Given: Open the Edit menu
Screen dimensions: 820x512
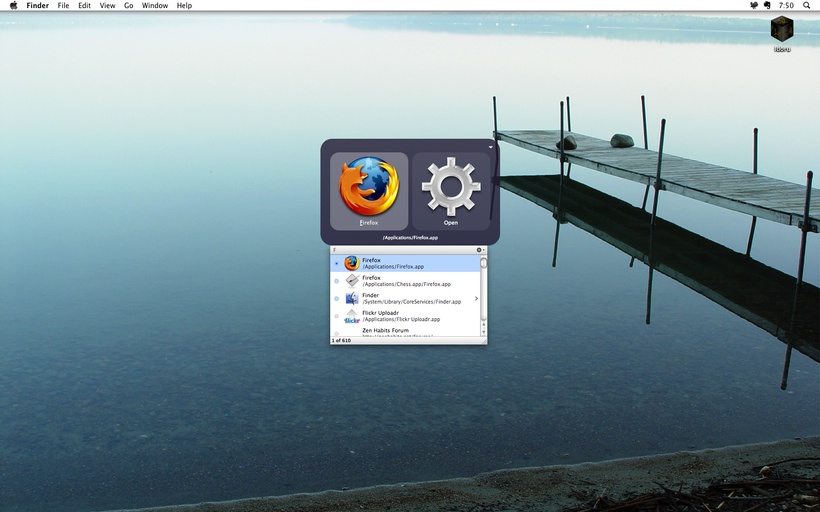Looking at the screenshot, I should click(x=84, y=5).
